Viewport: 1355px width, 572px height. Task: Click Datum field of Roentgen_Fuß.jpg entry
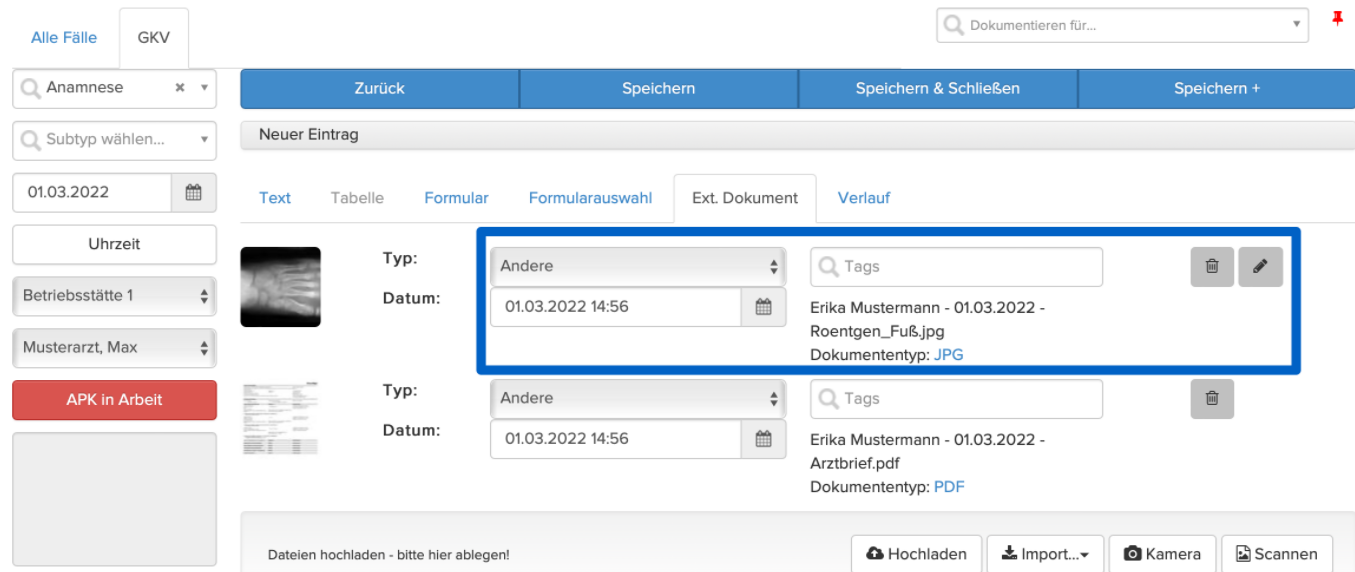pos(615,307)
